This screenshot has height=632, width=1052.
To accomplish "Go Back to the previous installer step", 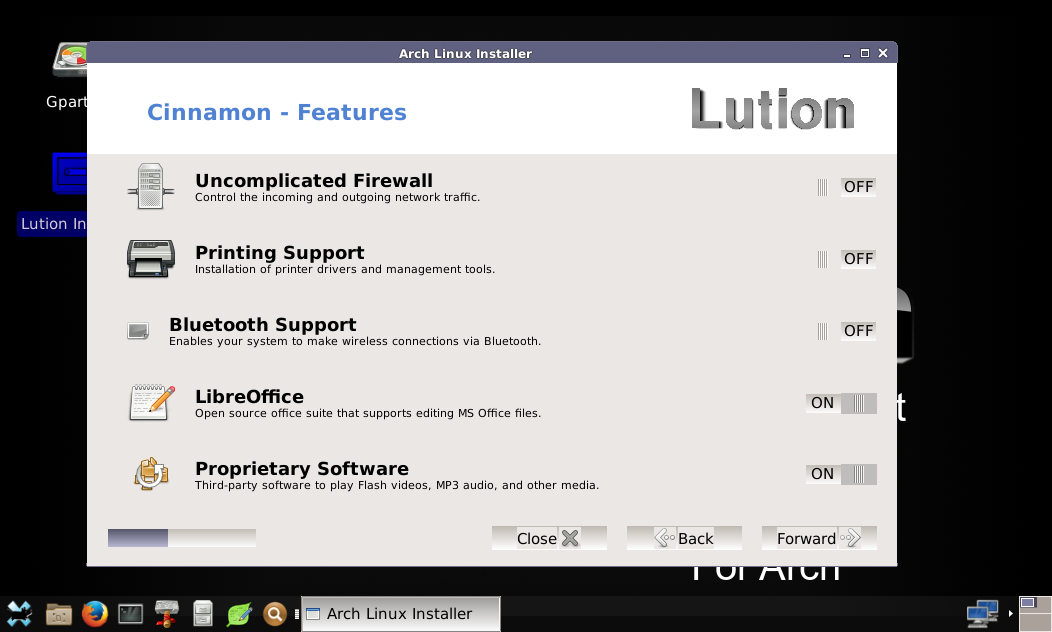I will pos(684,538).
